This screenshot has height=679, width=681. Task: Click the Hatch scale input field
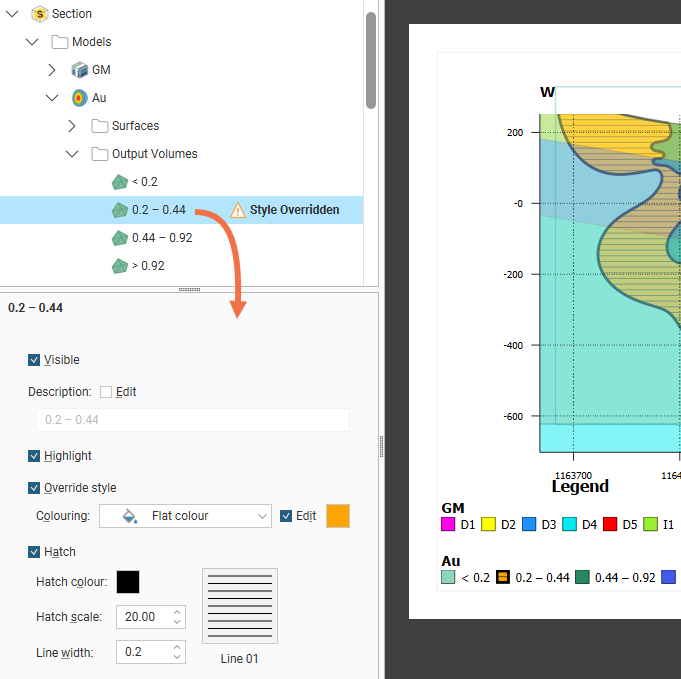click(142, 617)
